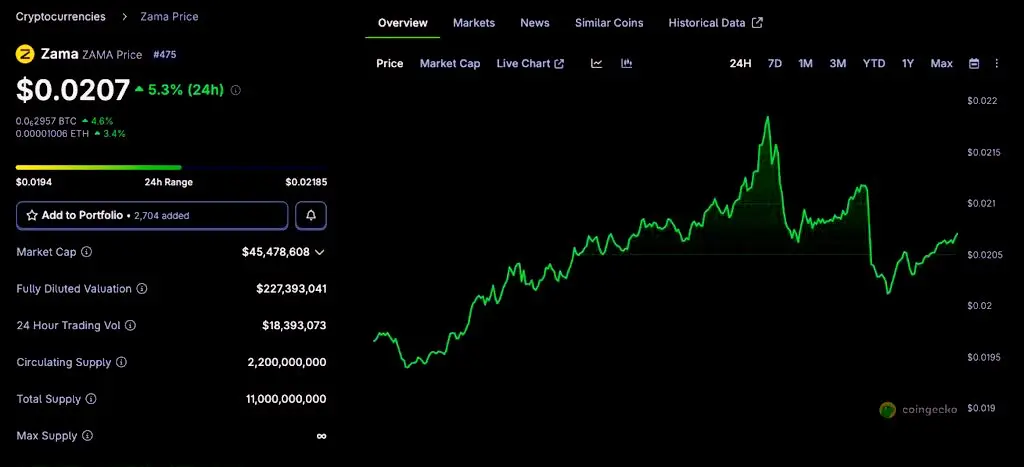Open the Overview tab
This screenshot has width=1024, height=467.
point(403,23)
